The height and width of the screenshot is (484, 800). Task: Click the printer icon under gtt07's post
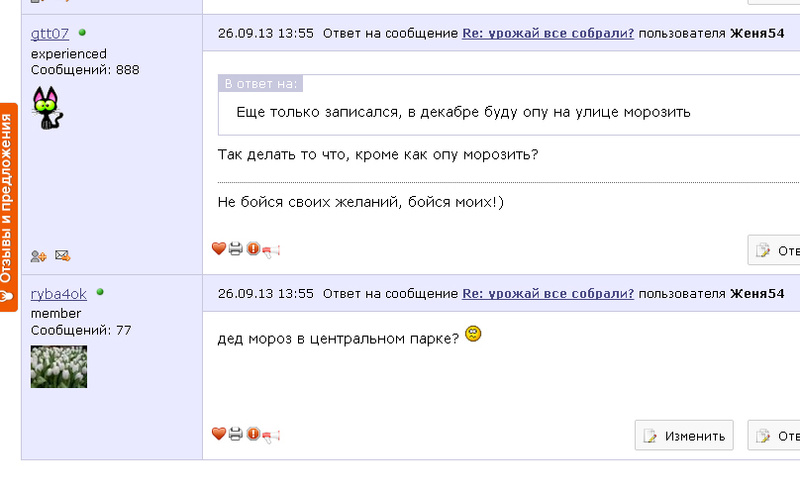pyautogui.click(x=235, y=249)
